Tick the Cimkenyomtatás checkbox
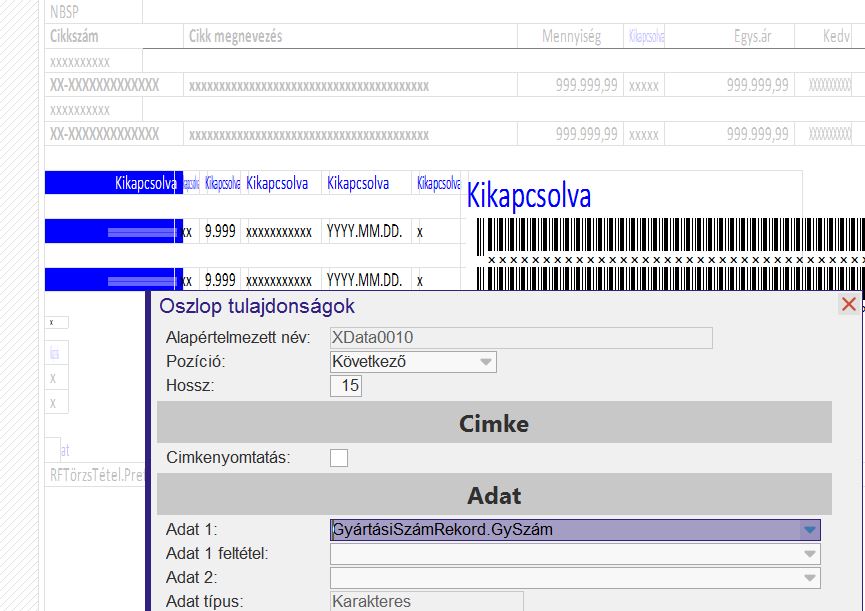Image resolution: width=865 pixels, height=611 pixels. point(339,458)
